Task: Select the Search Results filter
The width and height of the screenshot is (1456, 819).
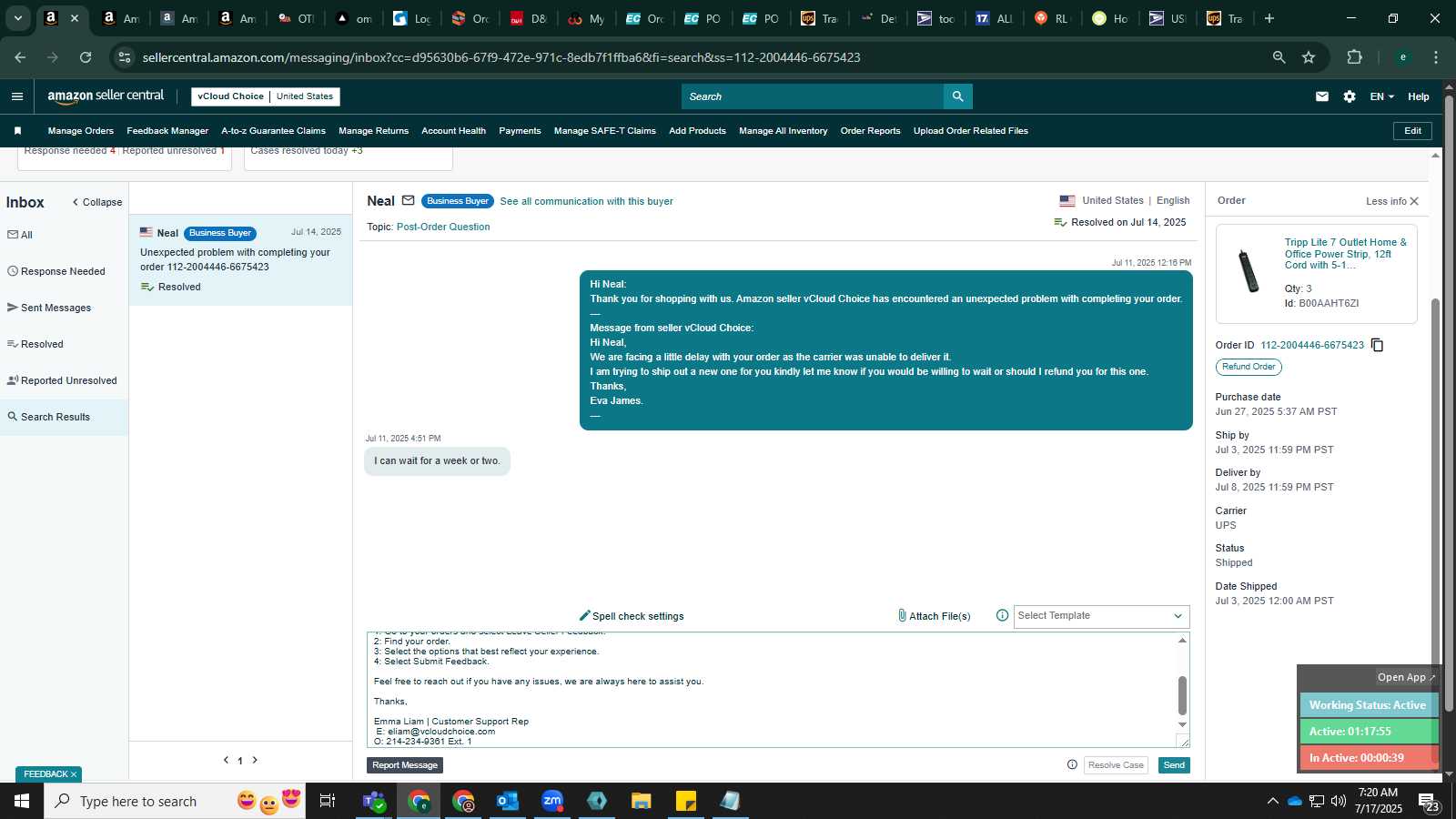Action: pyautogui.click(x=64, y=417)
